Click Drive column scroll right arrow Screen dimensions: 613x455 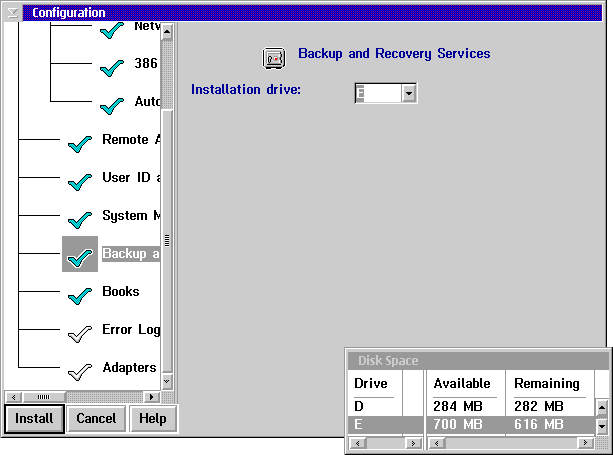[x=413, y=443]
